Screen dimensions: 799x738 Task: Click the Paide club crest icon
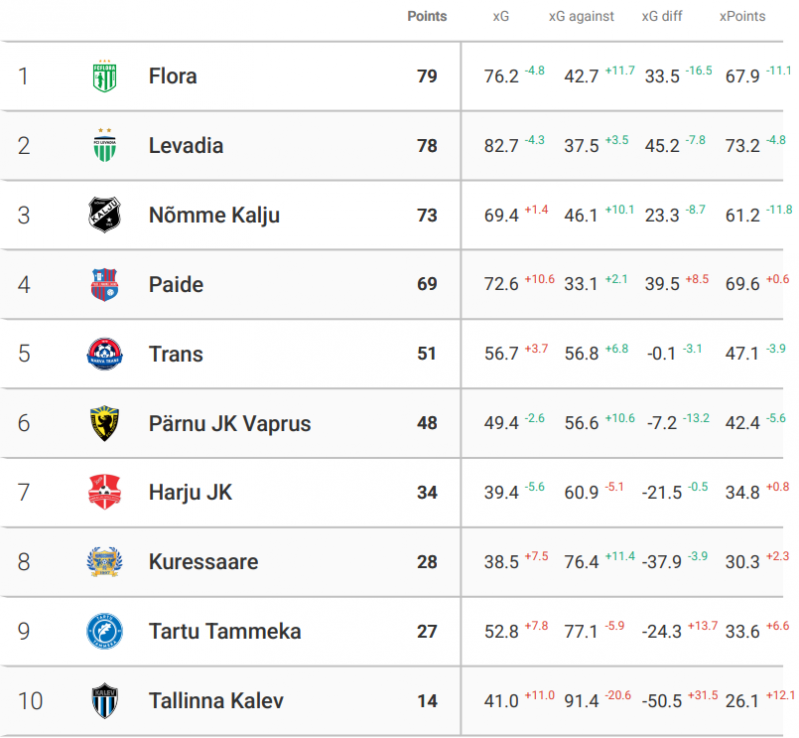point(104,285)
